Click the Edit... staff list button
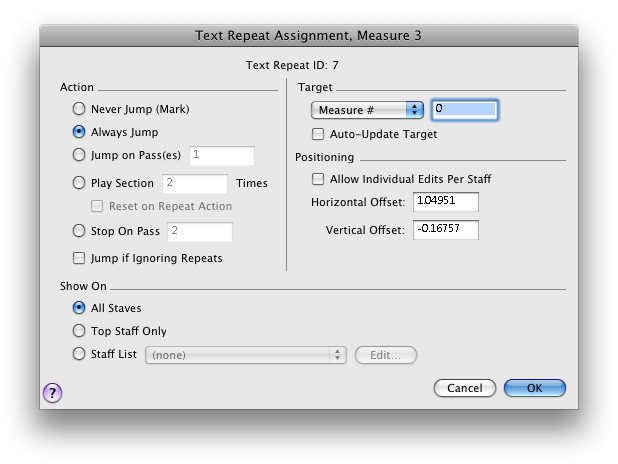 [x=386, y=355]
